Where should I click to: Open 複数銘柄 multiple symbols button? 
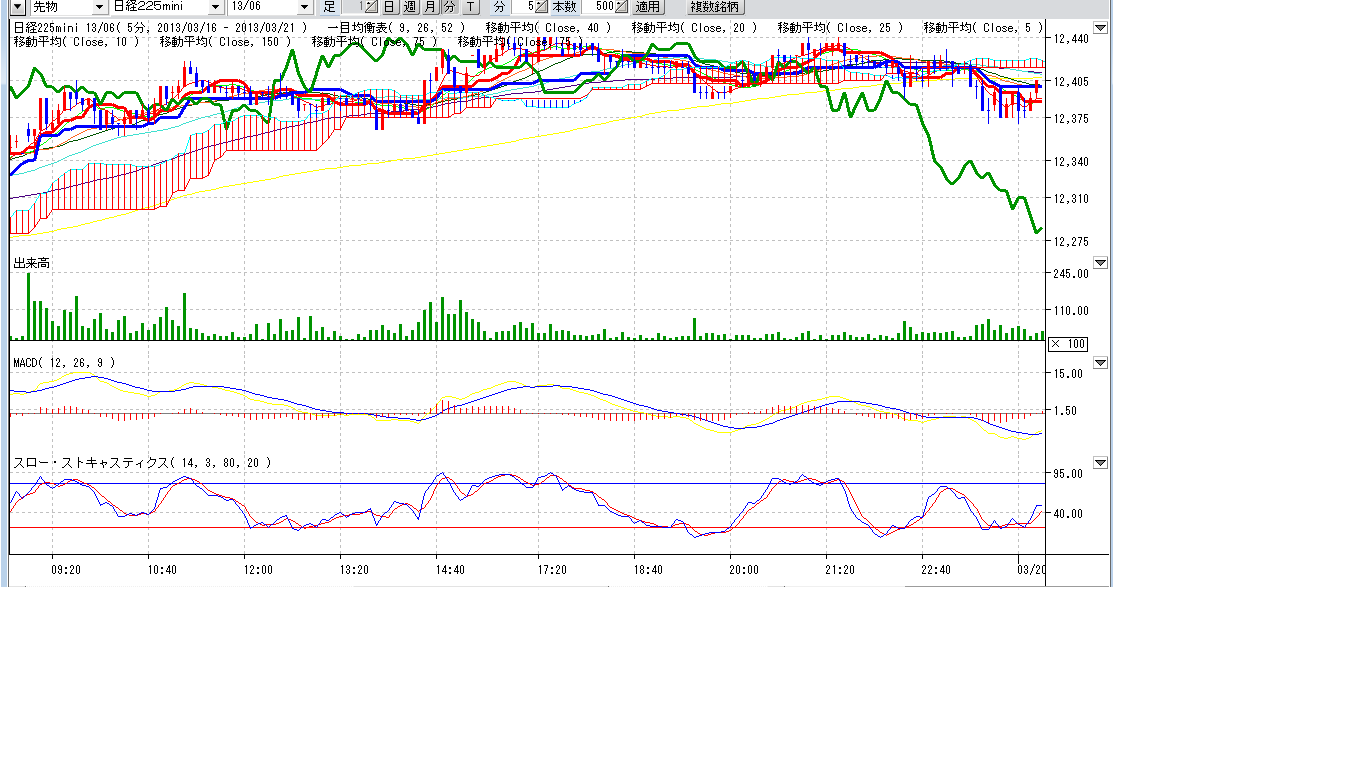coord(714,7)
